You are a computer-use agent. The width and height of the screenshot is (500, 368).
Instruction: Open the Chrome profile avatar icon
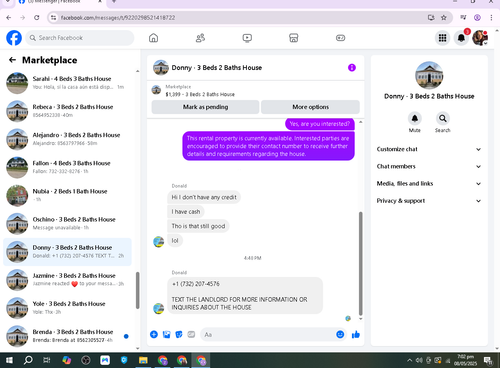coord(477,18)
